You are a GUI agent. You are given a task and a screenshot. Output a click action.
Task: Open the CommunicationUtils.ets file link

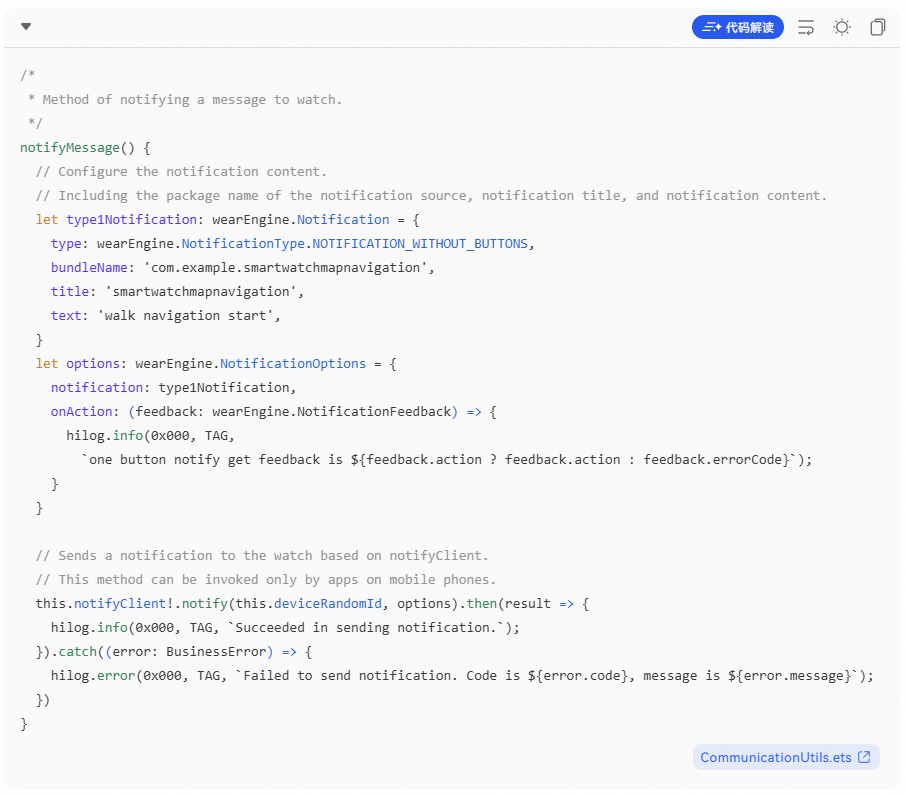(786, 757)
